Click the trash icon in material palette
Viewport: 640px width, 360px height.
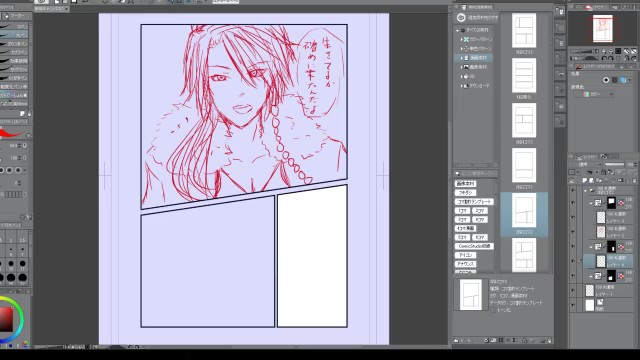[549, 340]
